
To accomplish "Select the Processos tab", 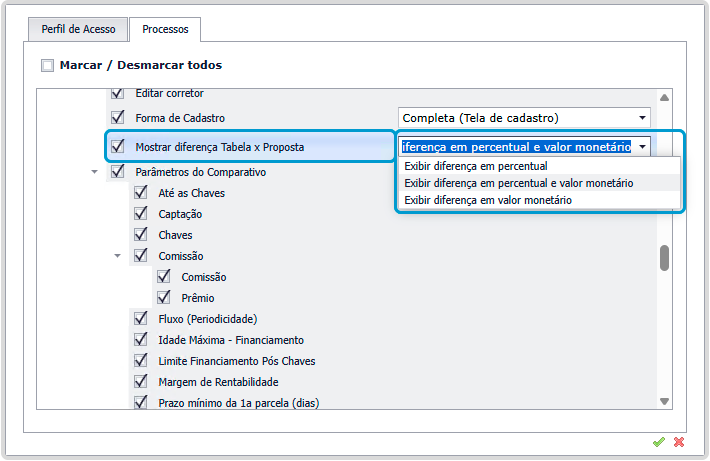I will tap(165, 29).
